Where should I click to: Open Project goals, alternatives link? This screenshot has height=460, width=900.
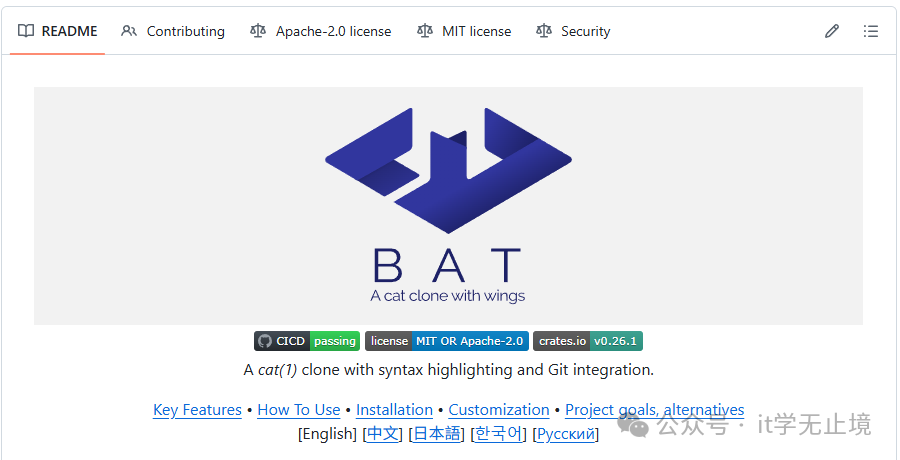pos(655,410)
